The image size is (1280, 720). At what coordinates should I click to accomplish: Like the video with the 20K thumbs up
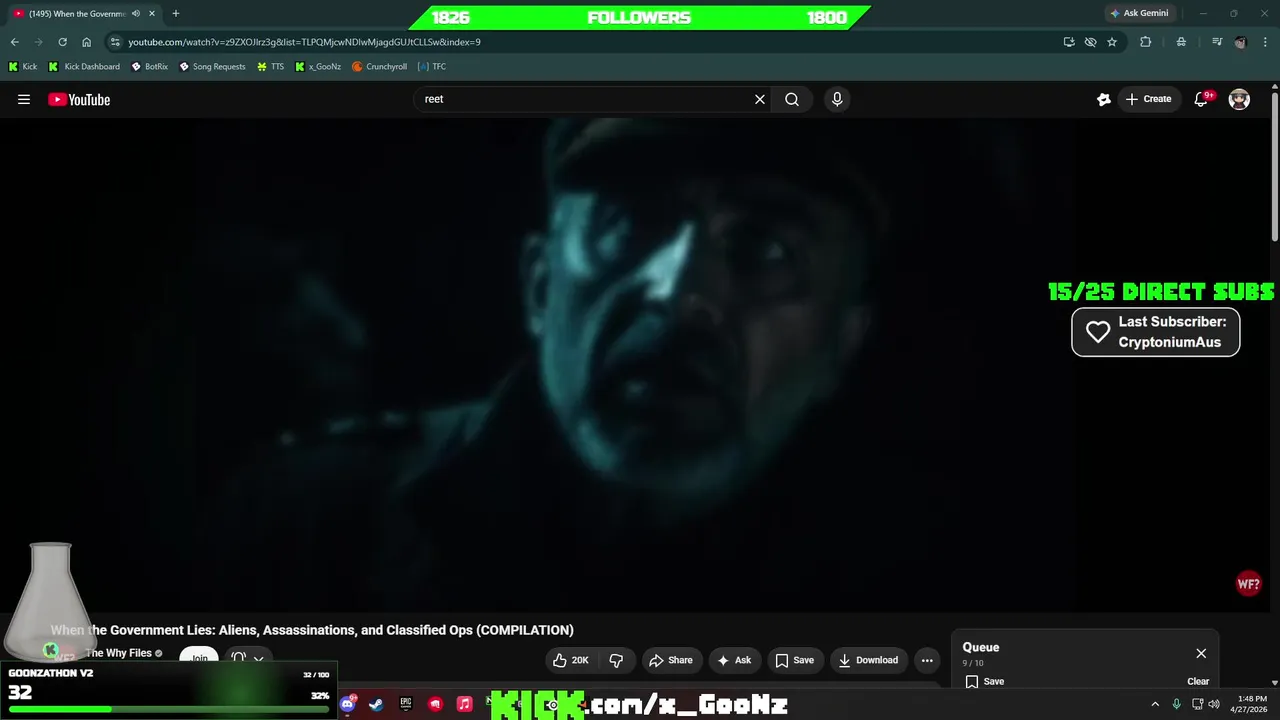pos(571,660)
